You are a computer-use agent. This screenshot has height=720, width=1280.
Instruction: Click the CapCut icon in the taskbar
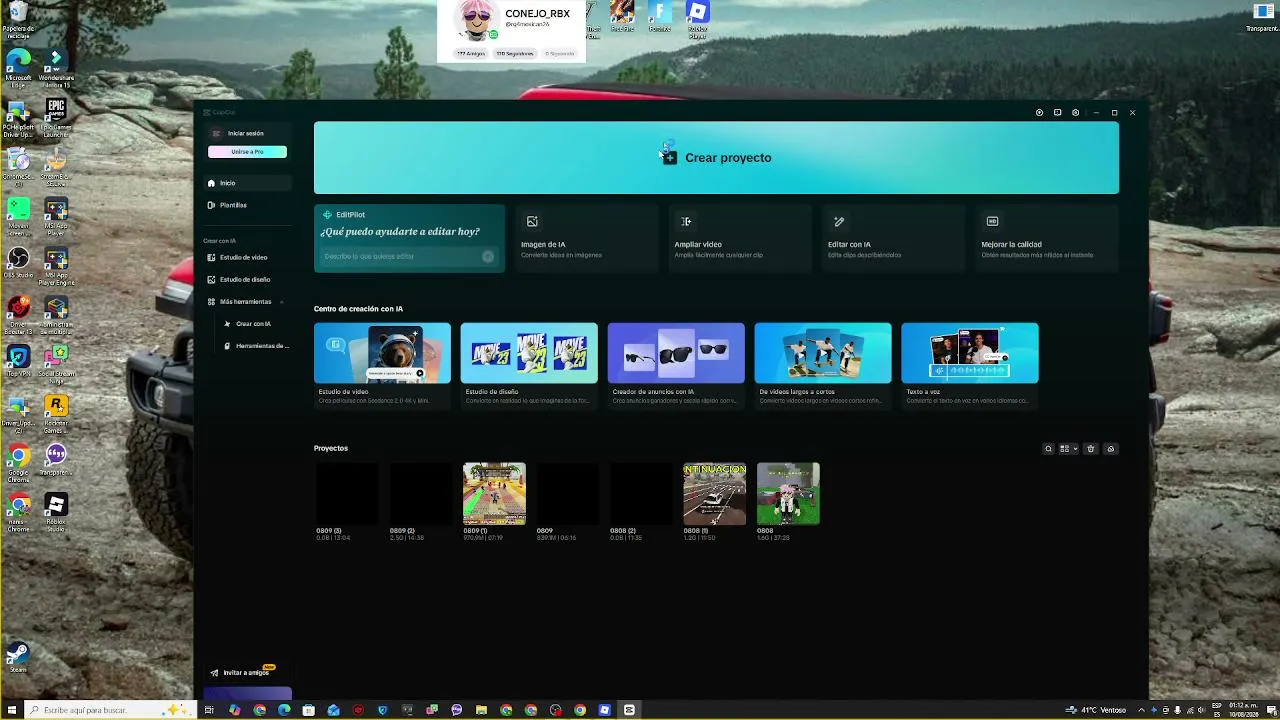click(x=629, y=710)
